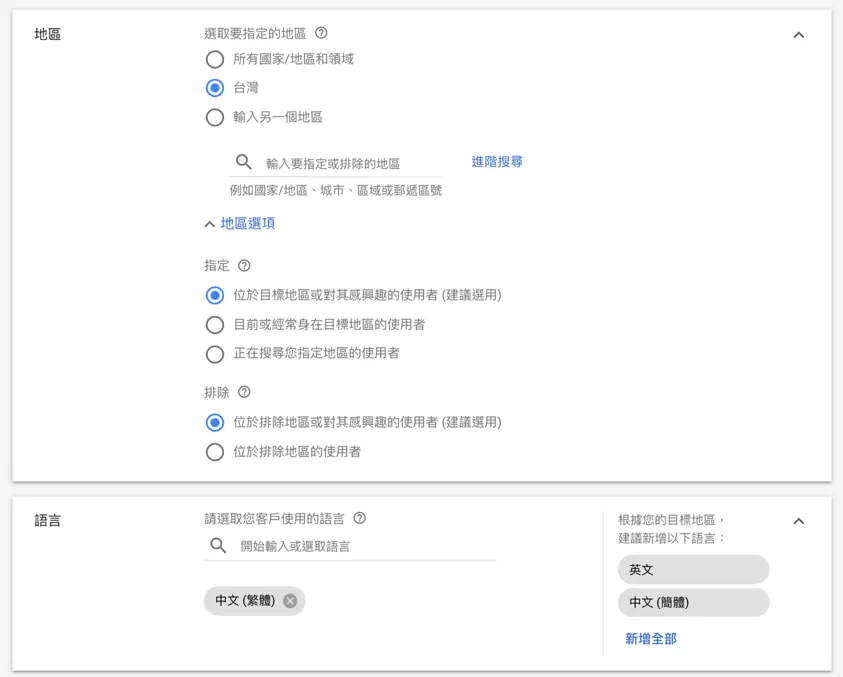Select 正在搜尋您指定地區的使用者 option

click(215, 354)
